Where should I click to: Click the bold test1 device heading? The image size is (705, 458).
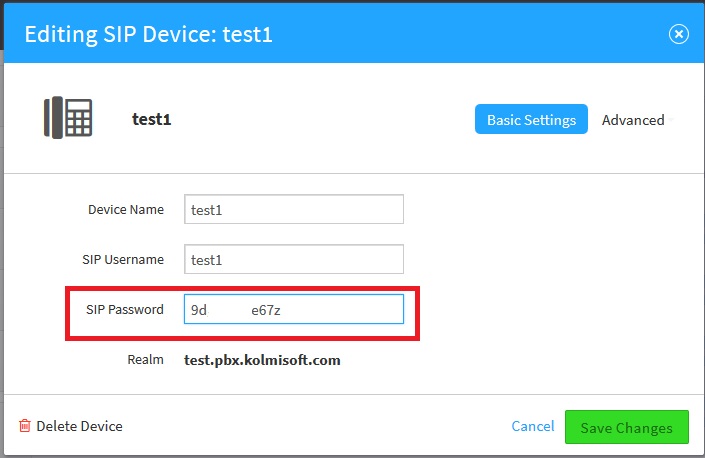pyautogui.click(x=153, y=119)
